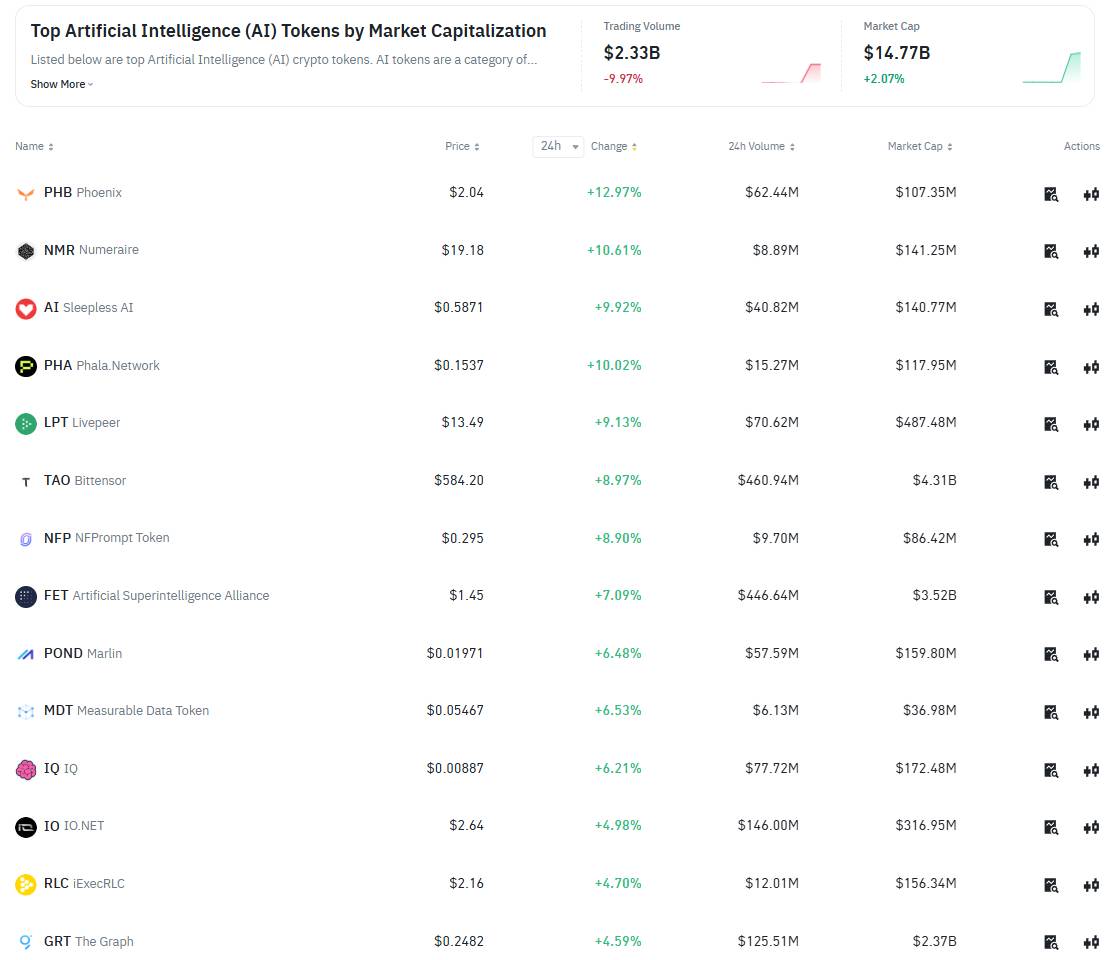Click the trade icon in POND row

point(1091,654)
